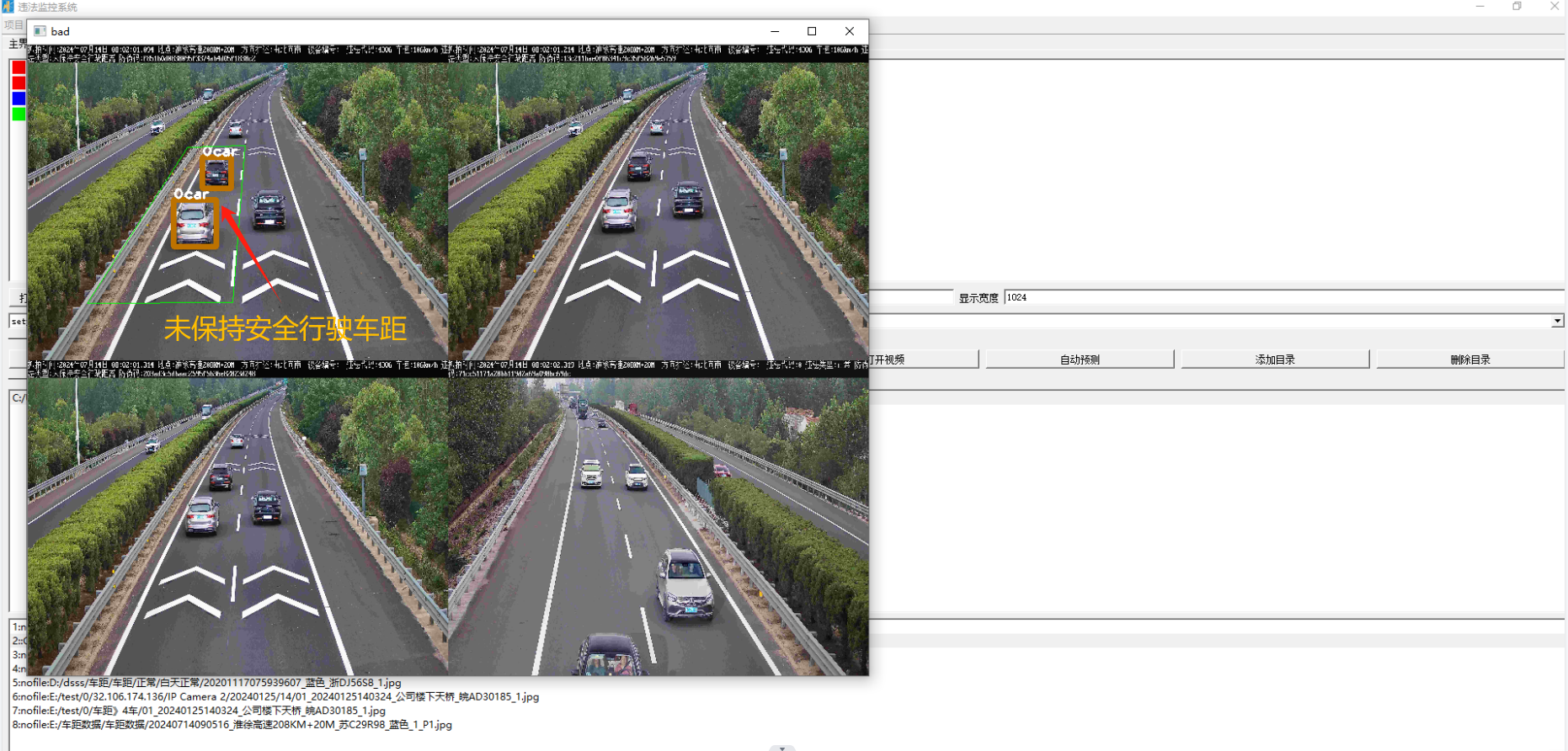Image resolution: width=1568 pixels, height=751 pixels.
Task: Maximize the bad image window
Action: click(812, 31)
